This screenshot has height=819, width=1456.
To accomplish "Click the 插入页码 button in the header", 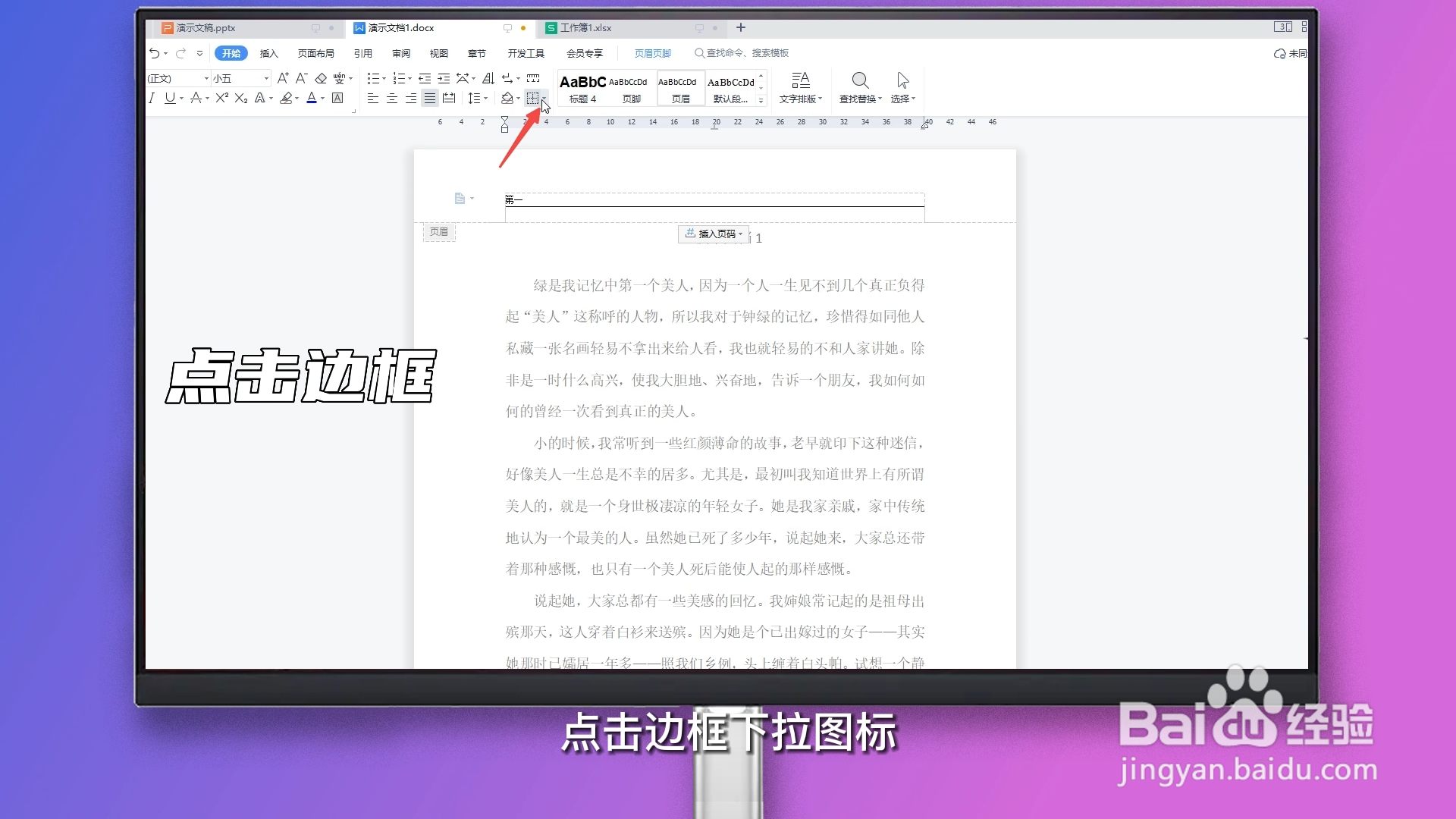I will tap(712, 234).
